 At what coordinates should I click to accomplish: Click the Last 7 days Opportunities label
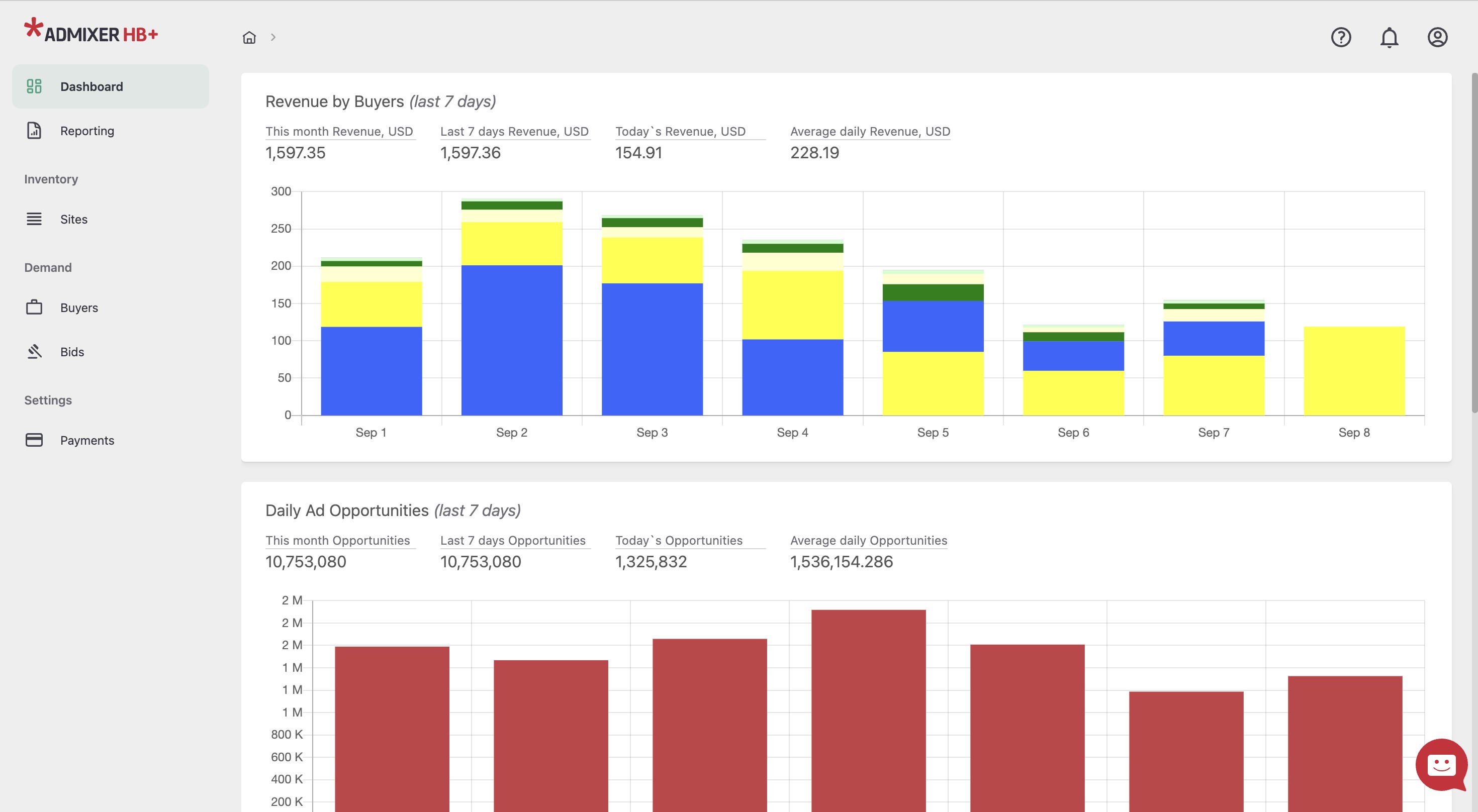pyautogui.click(x=512, y=540)
